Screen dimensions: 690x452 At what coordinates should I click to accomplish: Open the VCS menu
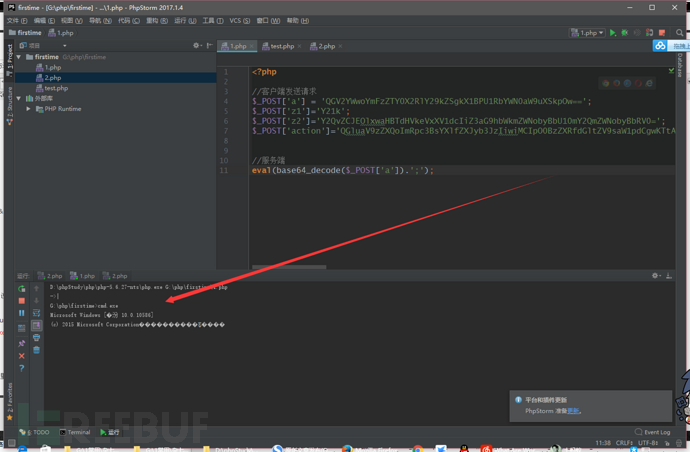coord(240,21)
